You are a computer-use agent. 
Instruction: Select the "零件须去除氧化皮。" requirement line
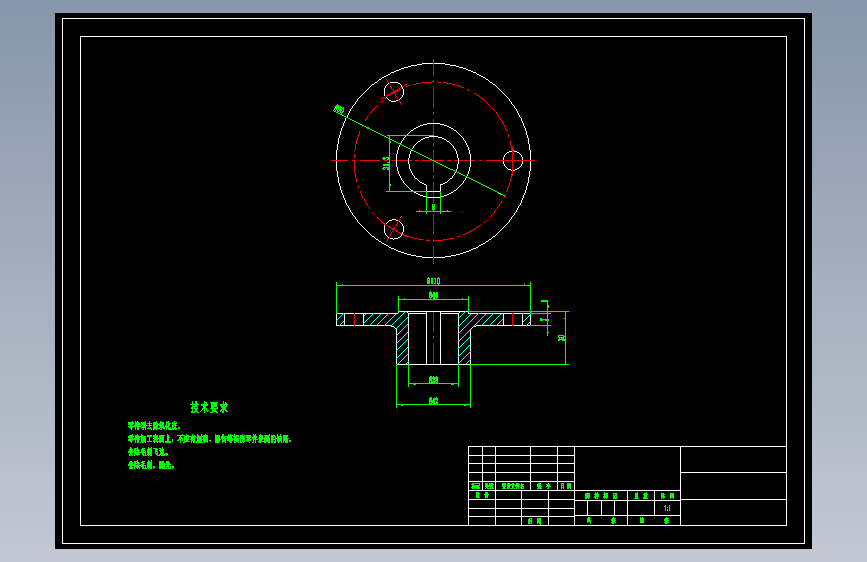coord(154,426)
